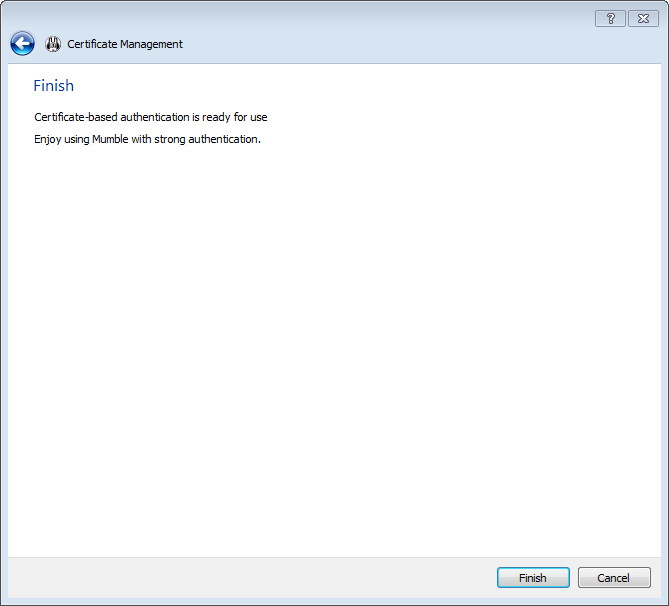
Task: Click the 'Enjoy using Mumble' message line
Action: pyautogui.click(x=147, y=139)
